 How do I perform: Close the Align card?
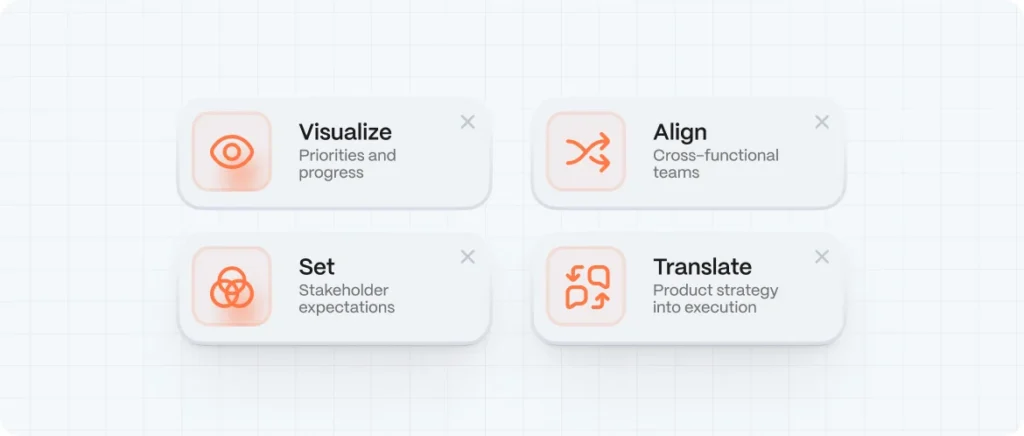(x=822, y=122)
